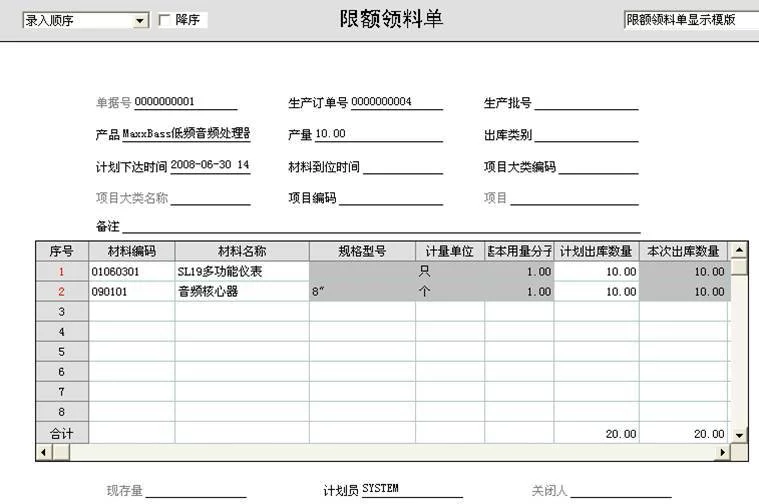Click the horizontal scrollbar thumb
Viewport: 759px width, 504px height.
[61, 452]
